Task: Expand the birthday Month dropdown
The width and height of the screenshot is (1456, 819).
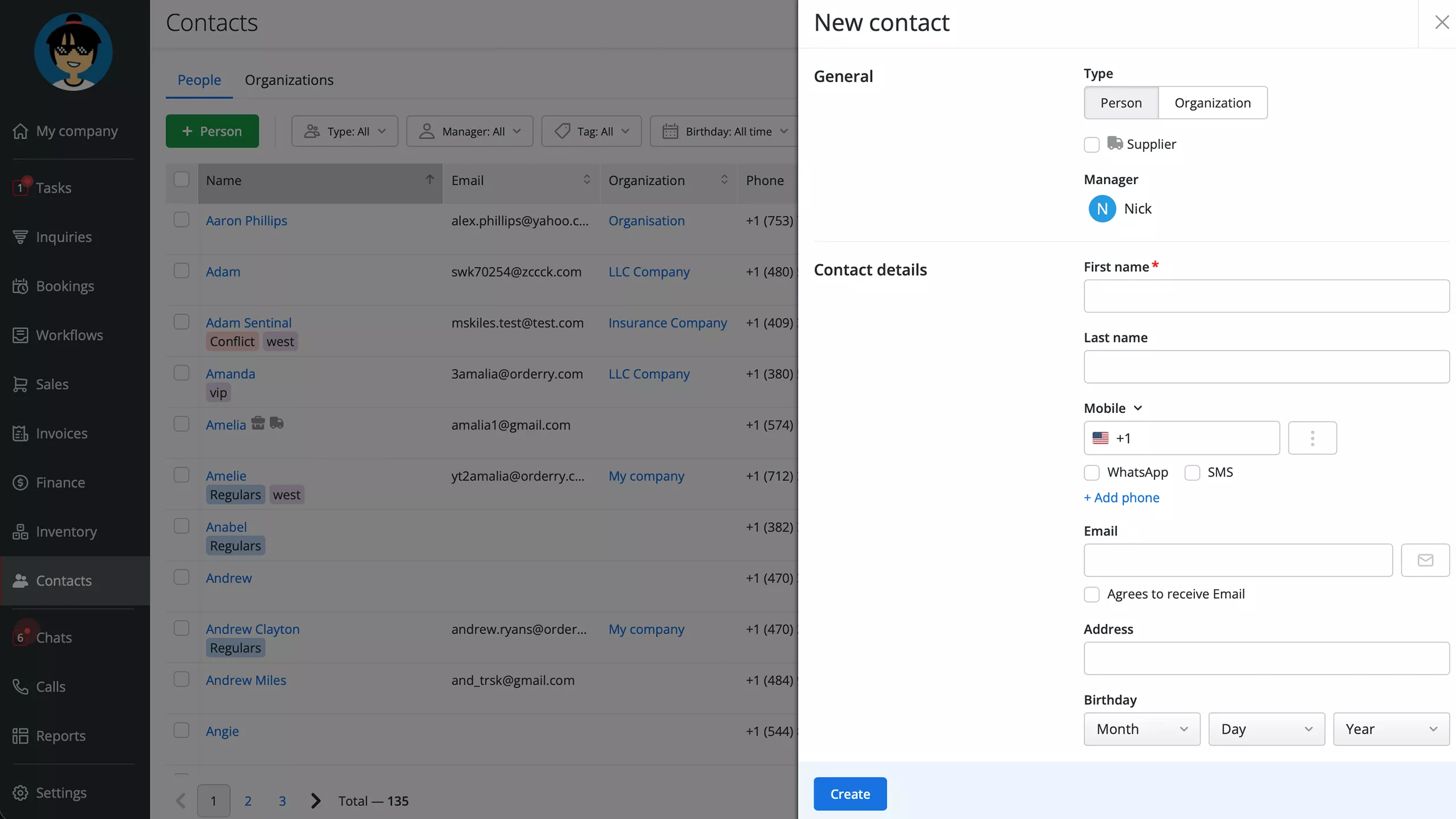Action: (1141, 729)
